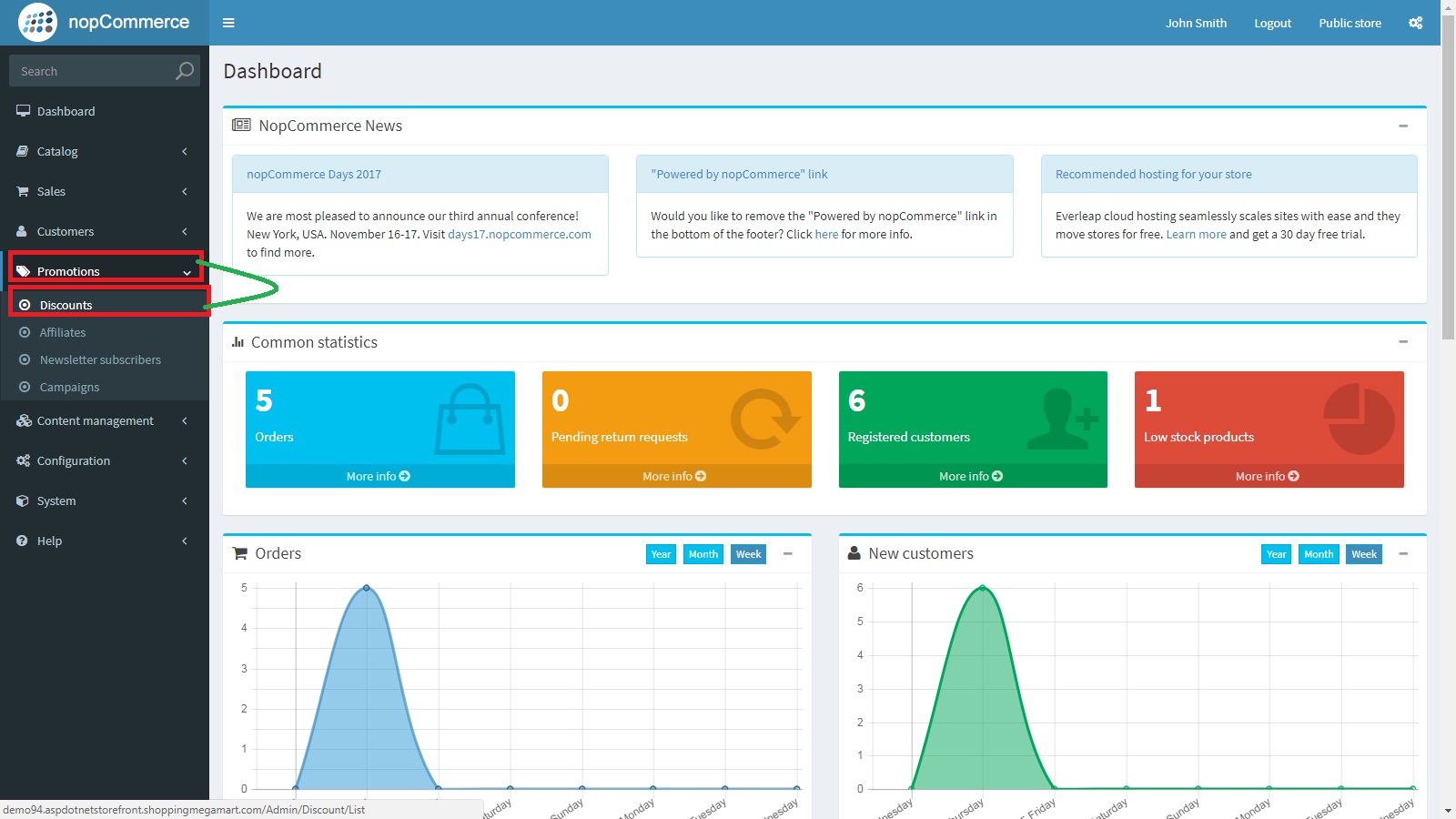The height and width of the screenshot is (819, 1456).
Task: Click the shopping bag icon on Orders tile
Action: coord(470,419)
